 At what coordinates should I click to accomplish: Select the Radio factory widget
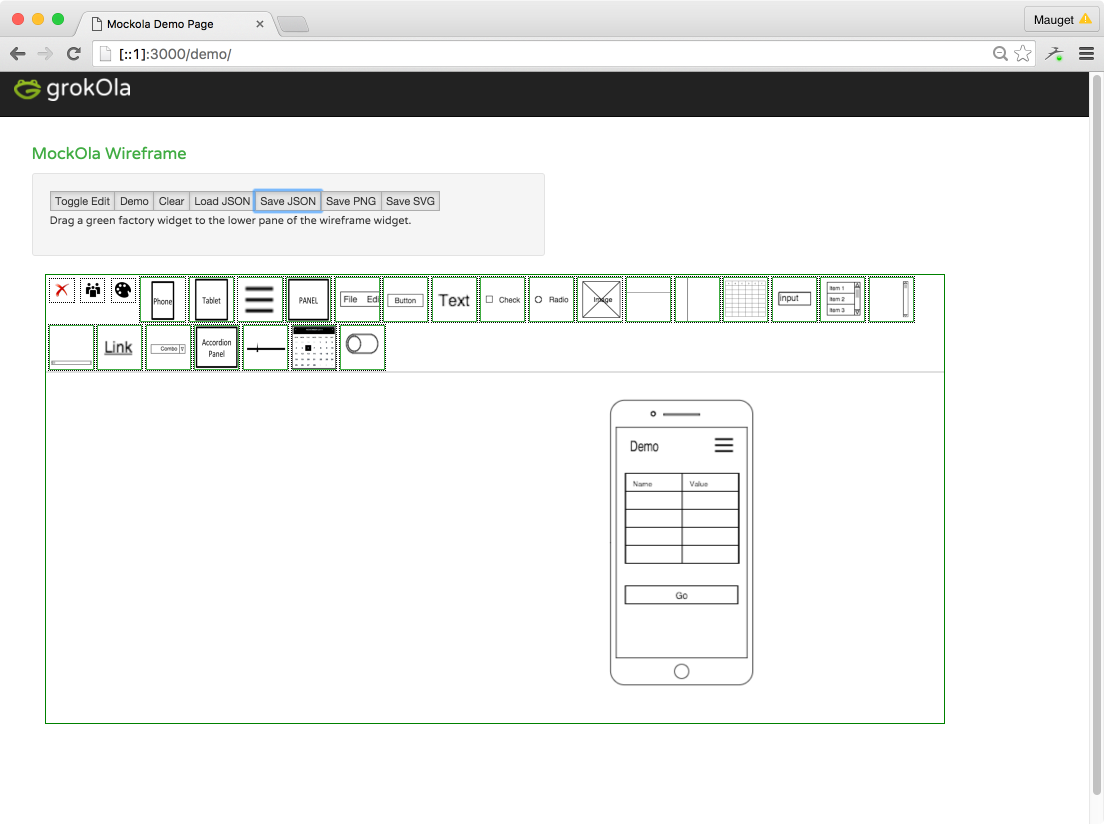pos(551,300)
